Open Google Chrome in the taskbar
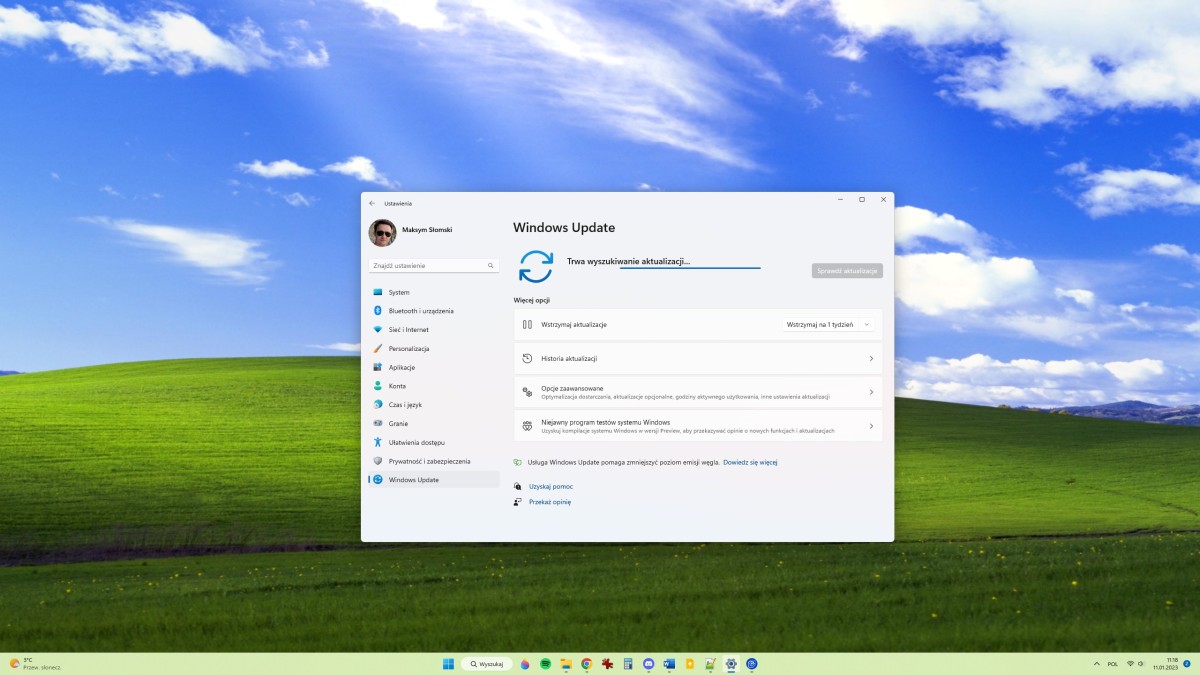Screen dimensions: 1200x675 [586, 664]
